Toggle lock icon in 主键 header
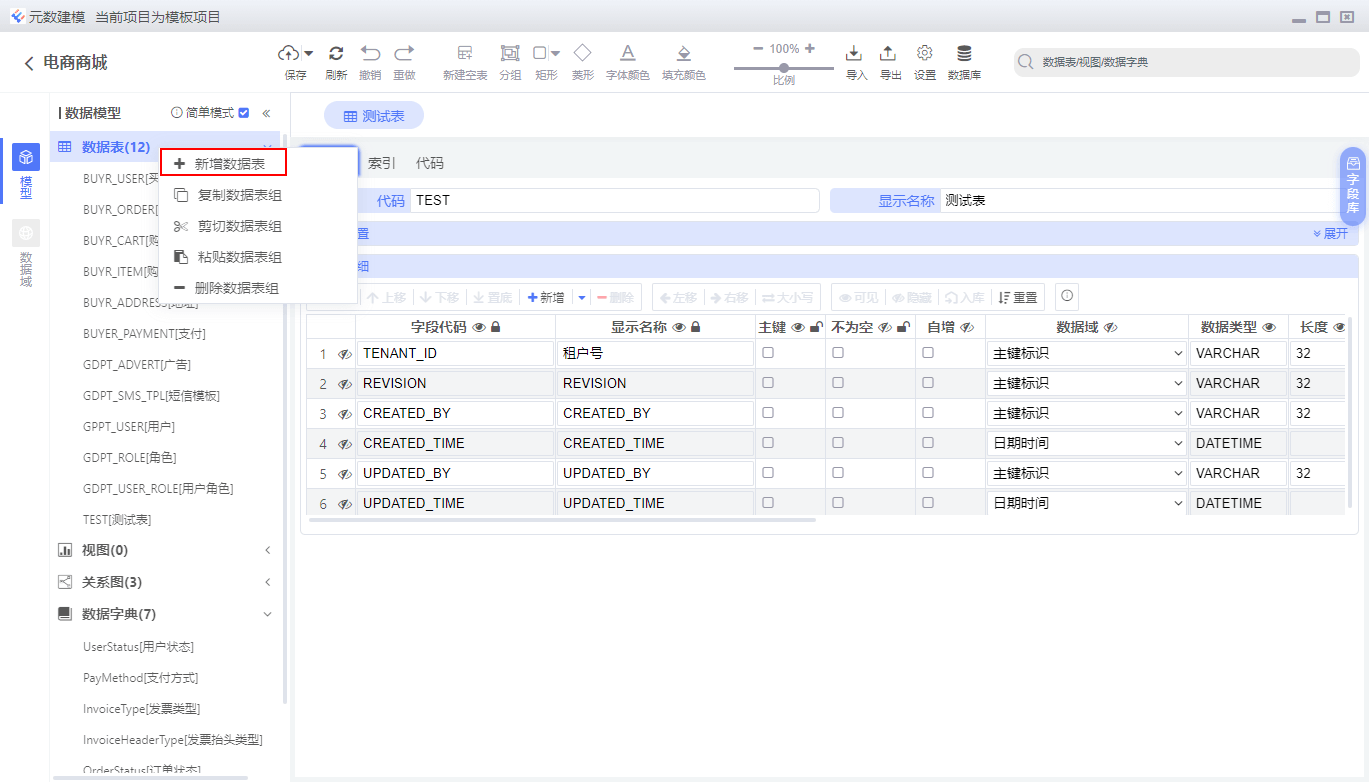1369x782 pixels. point(816,327)
